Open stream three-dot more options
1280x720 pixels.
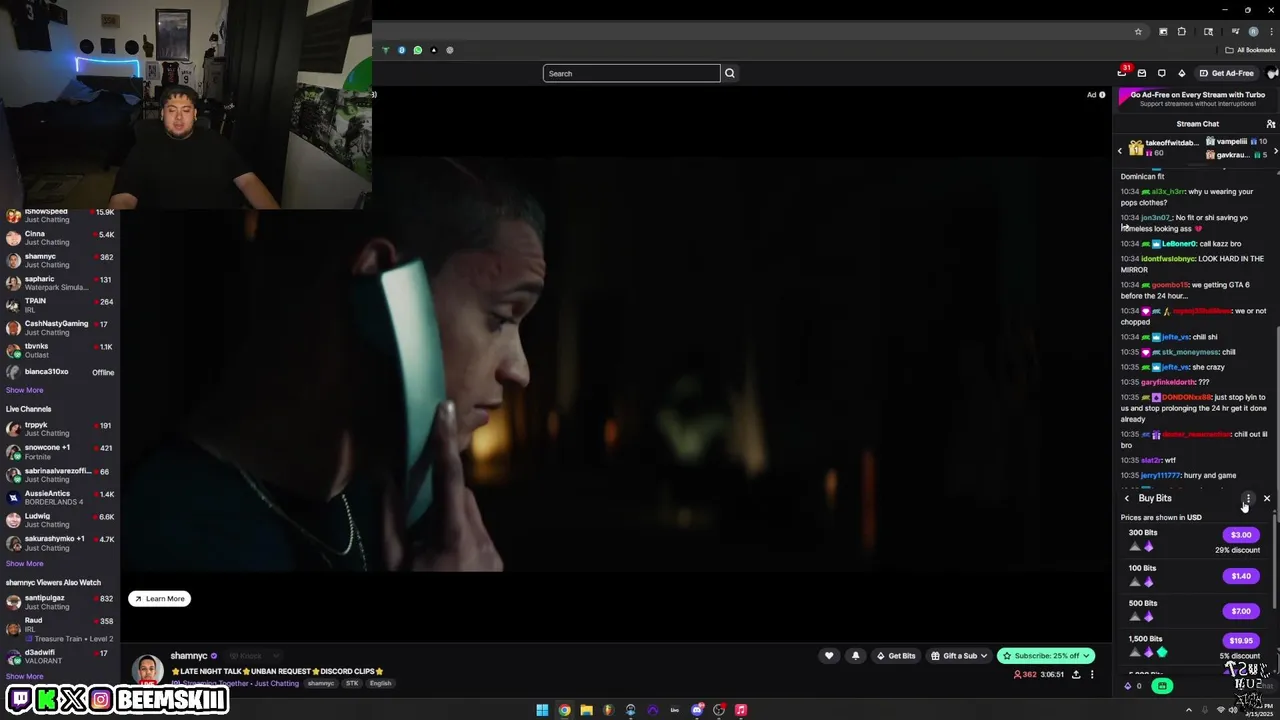tap(1092, 675)
